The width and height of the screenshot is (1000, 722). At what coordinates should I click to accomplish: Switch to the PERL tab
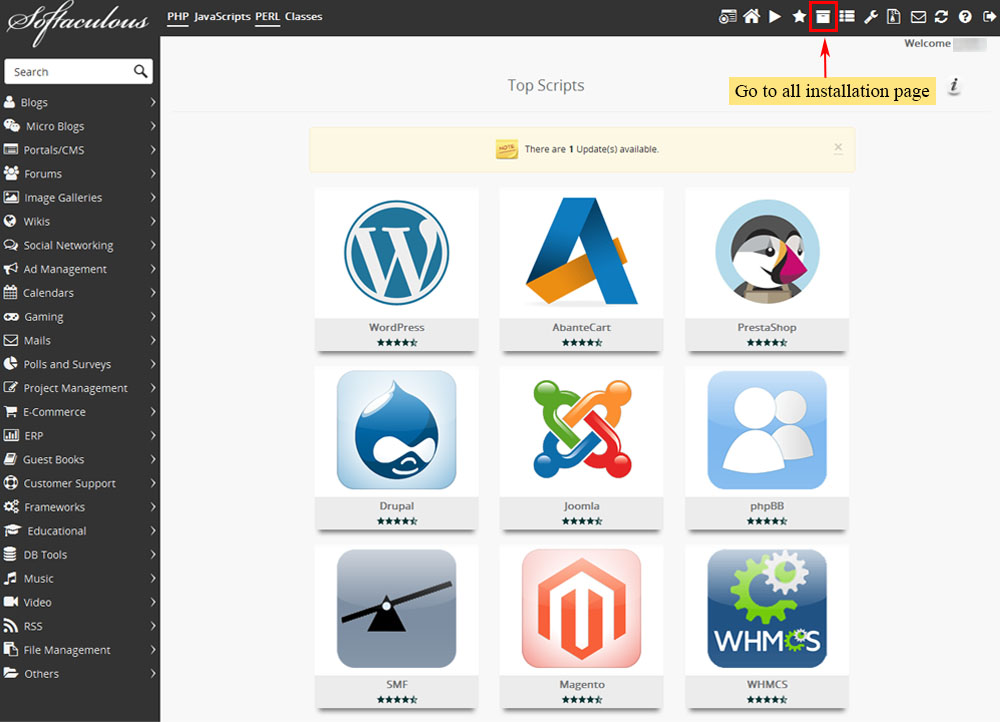pos(267,17)
